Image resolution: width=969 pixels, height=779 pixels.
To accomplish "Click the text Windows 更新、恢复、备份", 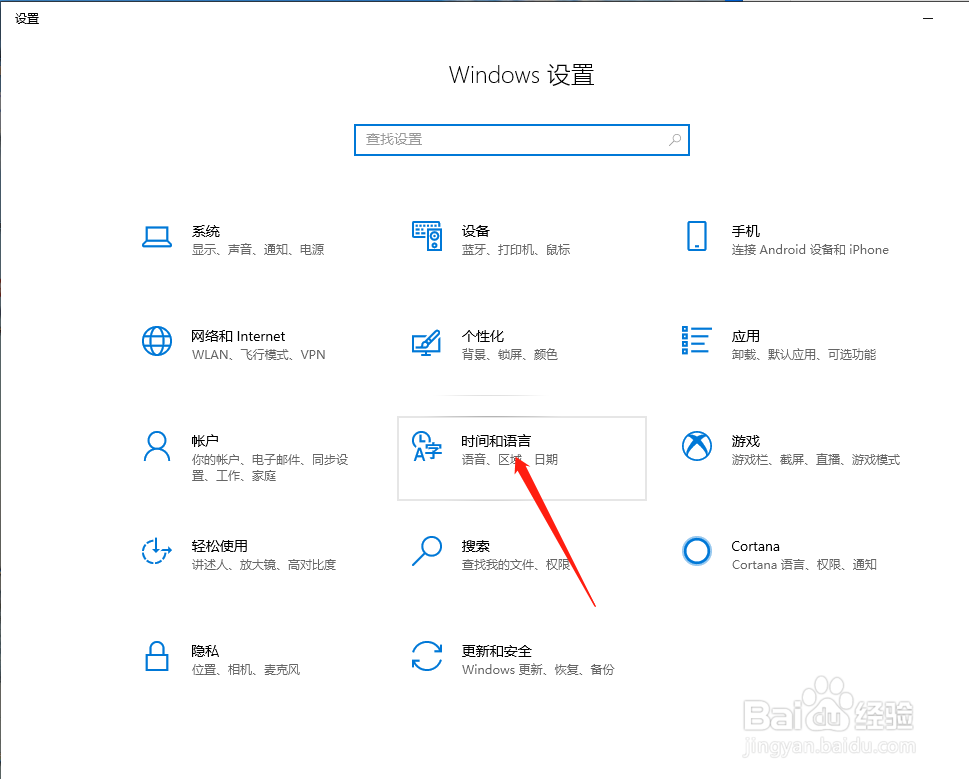I will (x=538, y=670).
